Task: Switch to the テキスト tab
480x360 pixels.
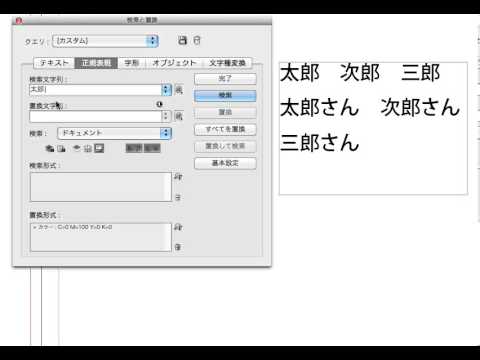Action: tap(54, 63)
